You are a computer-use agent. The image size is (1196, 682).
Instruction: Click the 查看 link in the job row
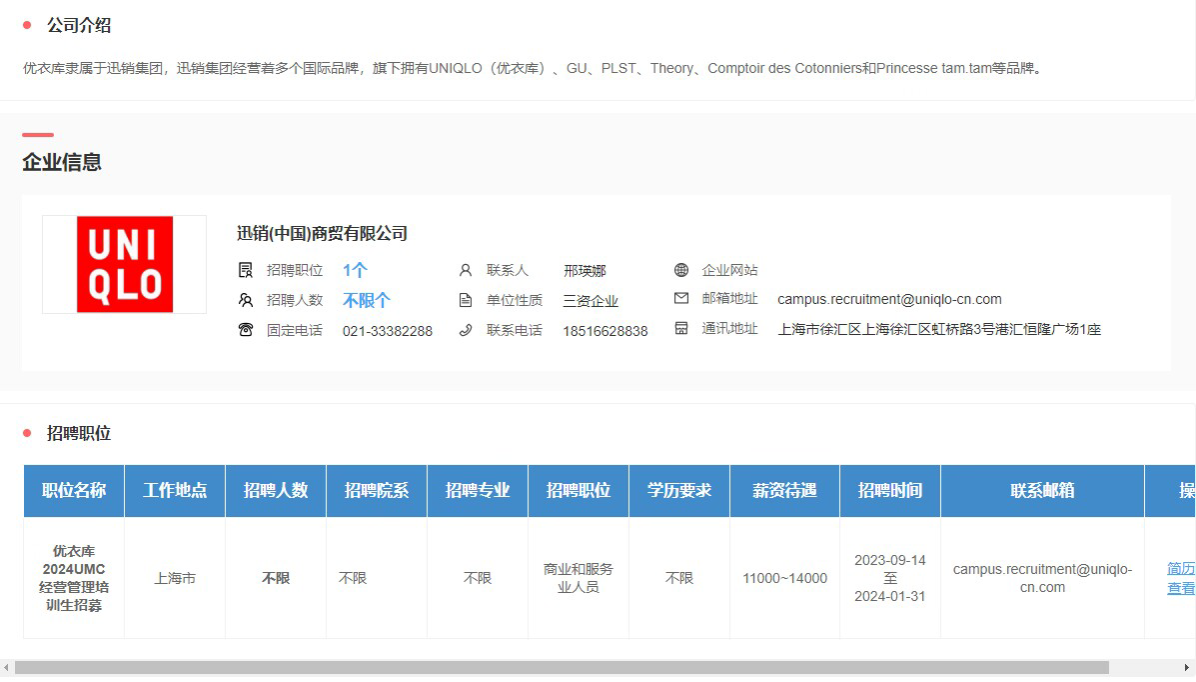[x=1181, y=588]
